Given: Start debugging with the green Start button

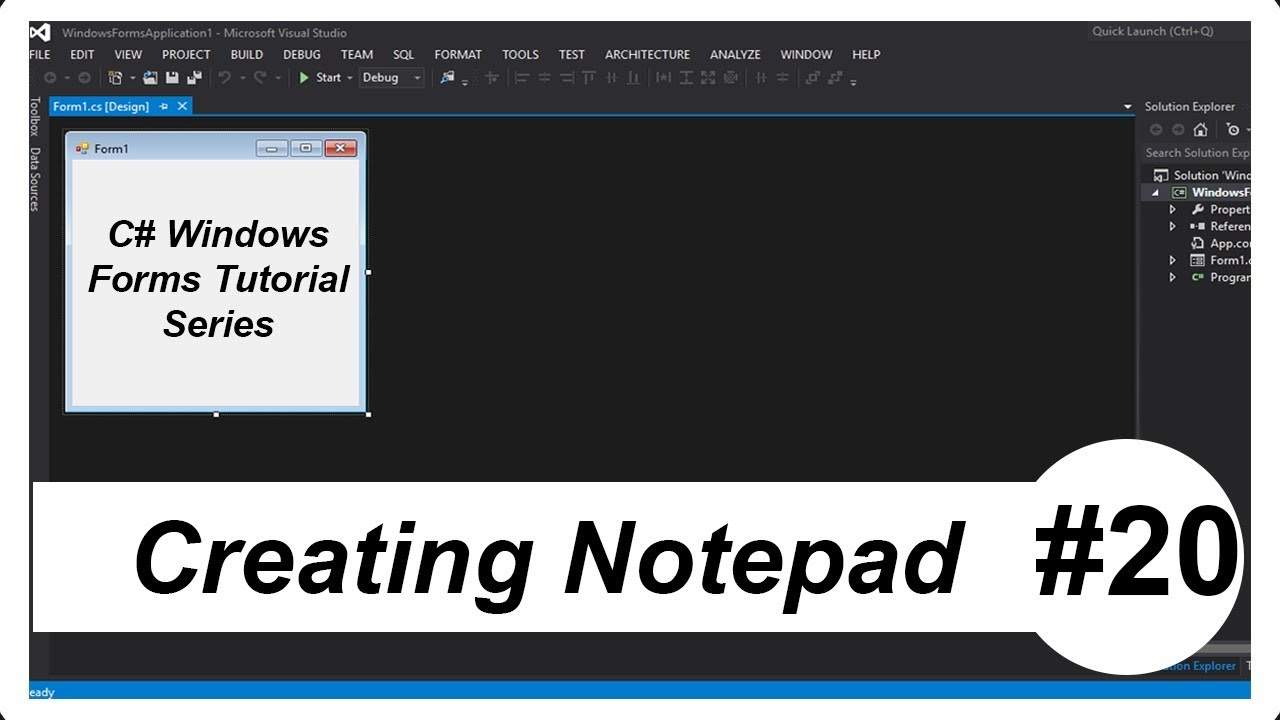Looking at the screenshot, I should [x=320, y=77].
